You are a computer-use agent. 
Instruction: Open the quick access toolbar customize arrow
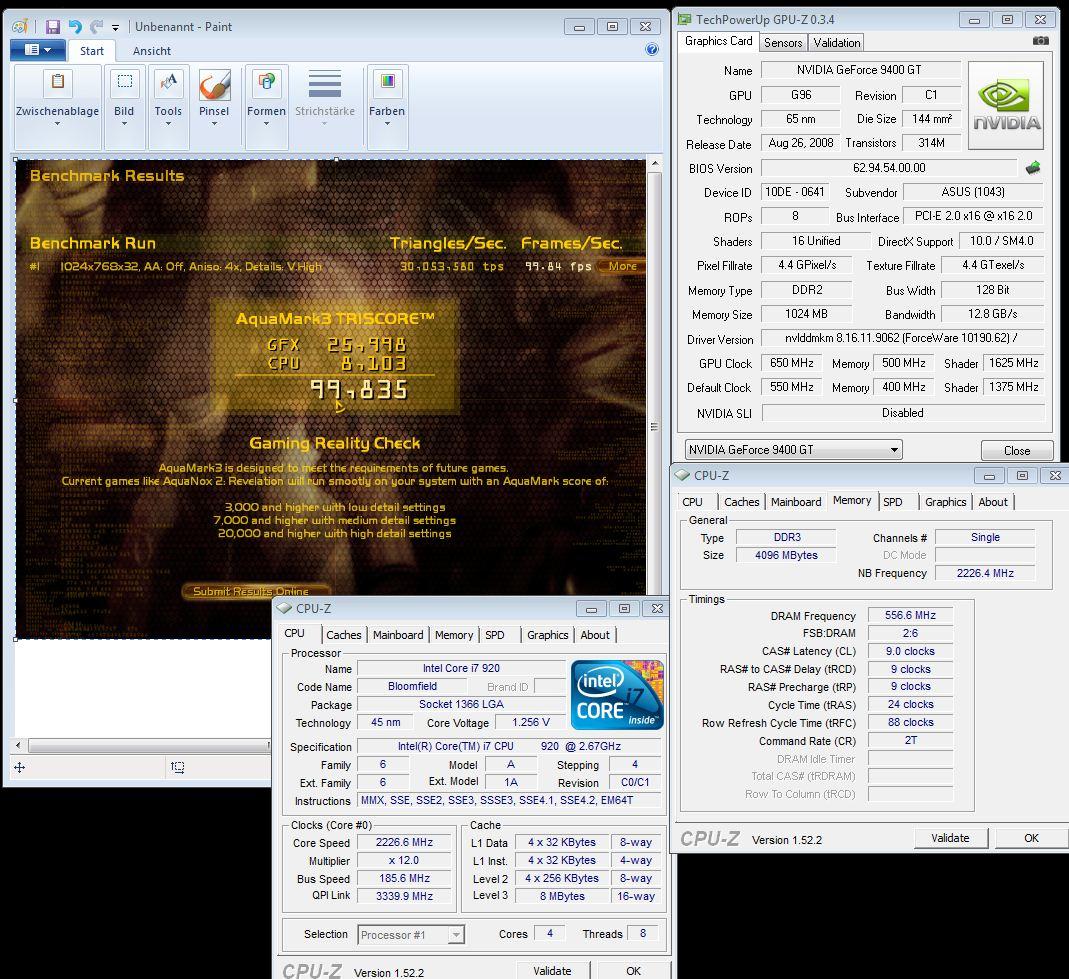tap(115, 28)
